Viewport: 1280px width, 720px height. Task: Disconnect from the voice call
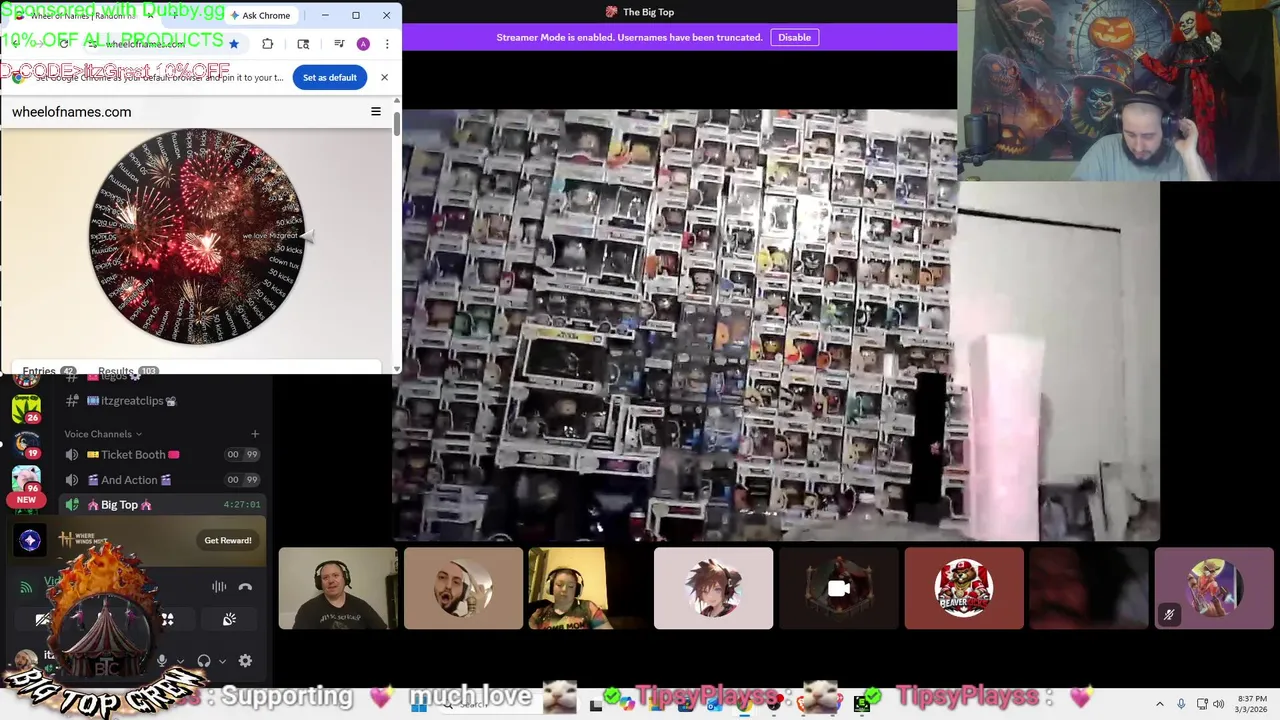245,587
